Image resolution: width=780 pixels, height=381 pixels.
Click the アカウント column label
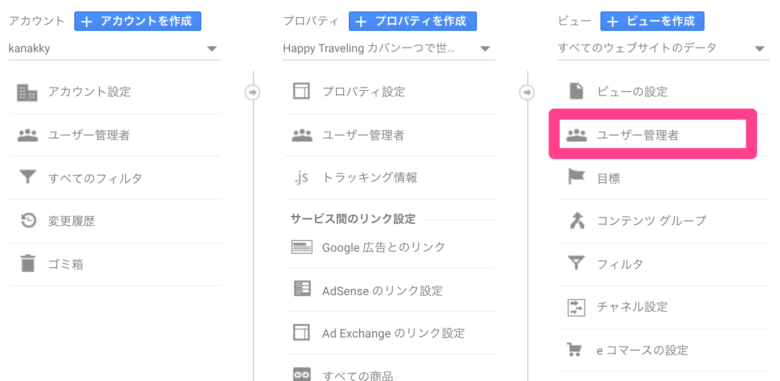[37, 21]
